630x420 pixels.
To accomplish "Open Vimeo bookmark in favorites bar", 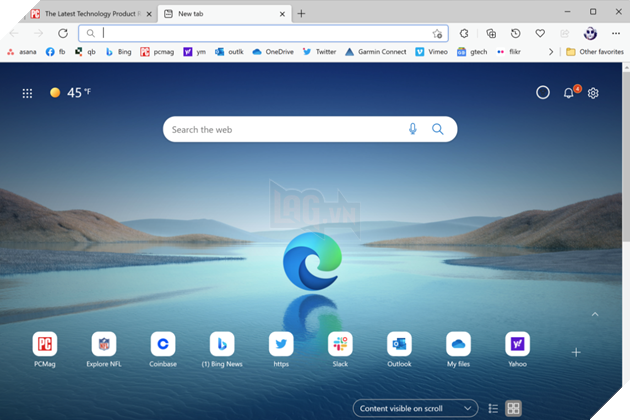I will tap(432, 52).
